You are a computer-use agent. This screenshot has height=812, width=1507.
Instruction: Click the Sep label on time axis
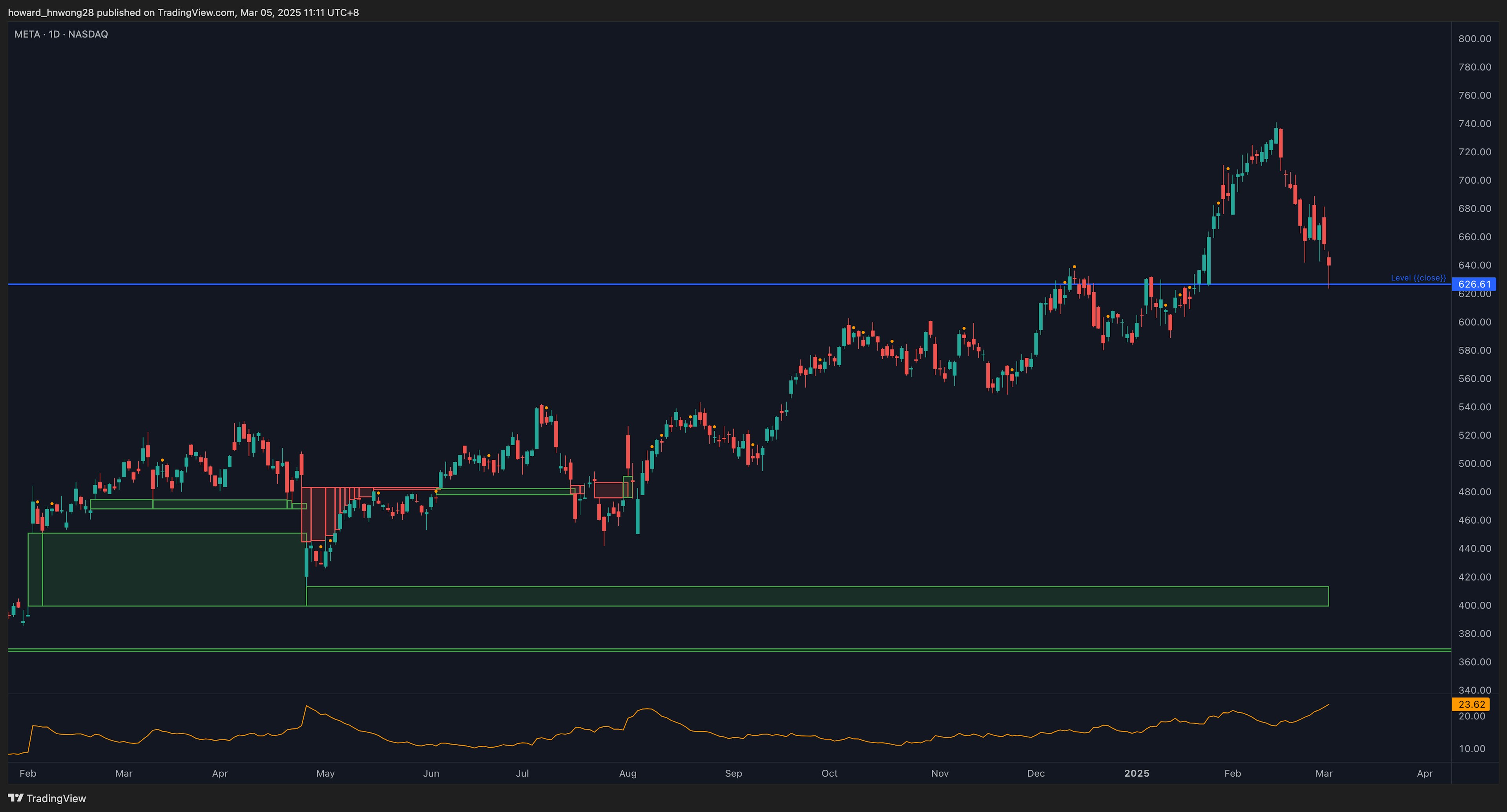tap(733, 774)
